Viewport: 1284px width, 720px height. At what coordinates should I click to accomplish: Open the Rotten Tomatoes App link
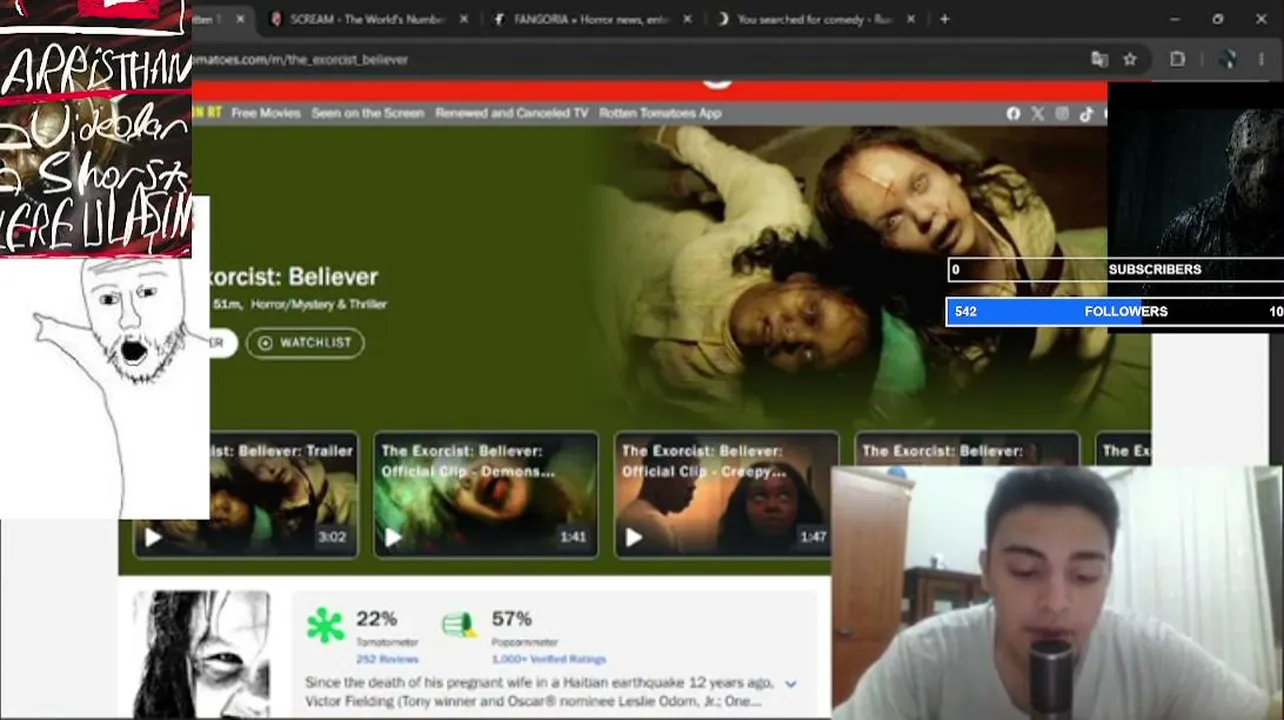pyautogui.click(x=660, y=113)
